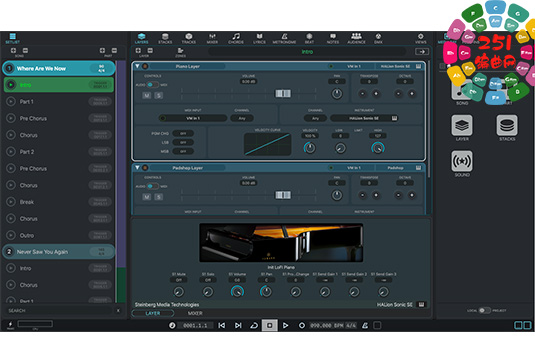
Task: Collapse the Padshop Layer triangle
Action: (137, 168)
